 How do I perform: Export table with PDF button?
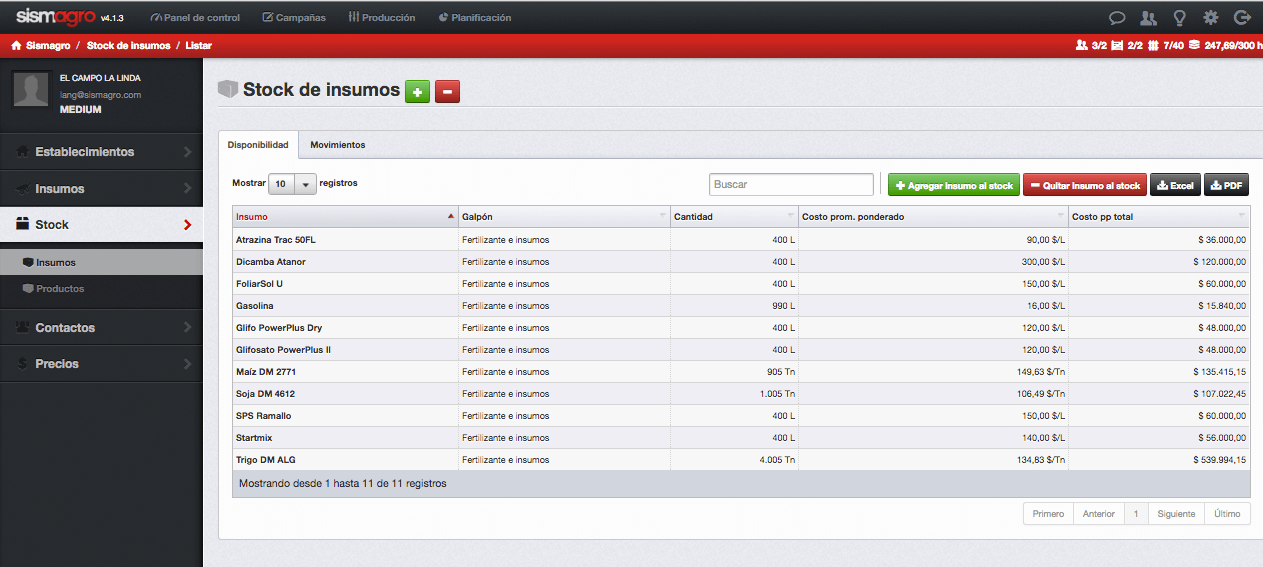[x=1226, y=185]
